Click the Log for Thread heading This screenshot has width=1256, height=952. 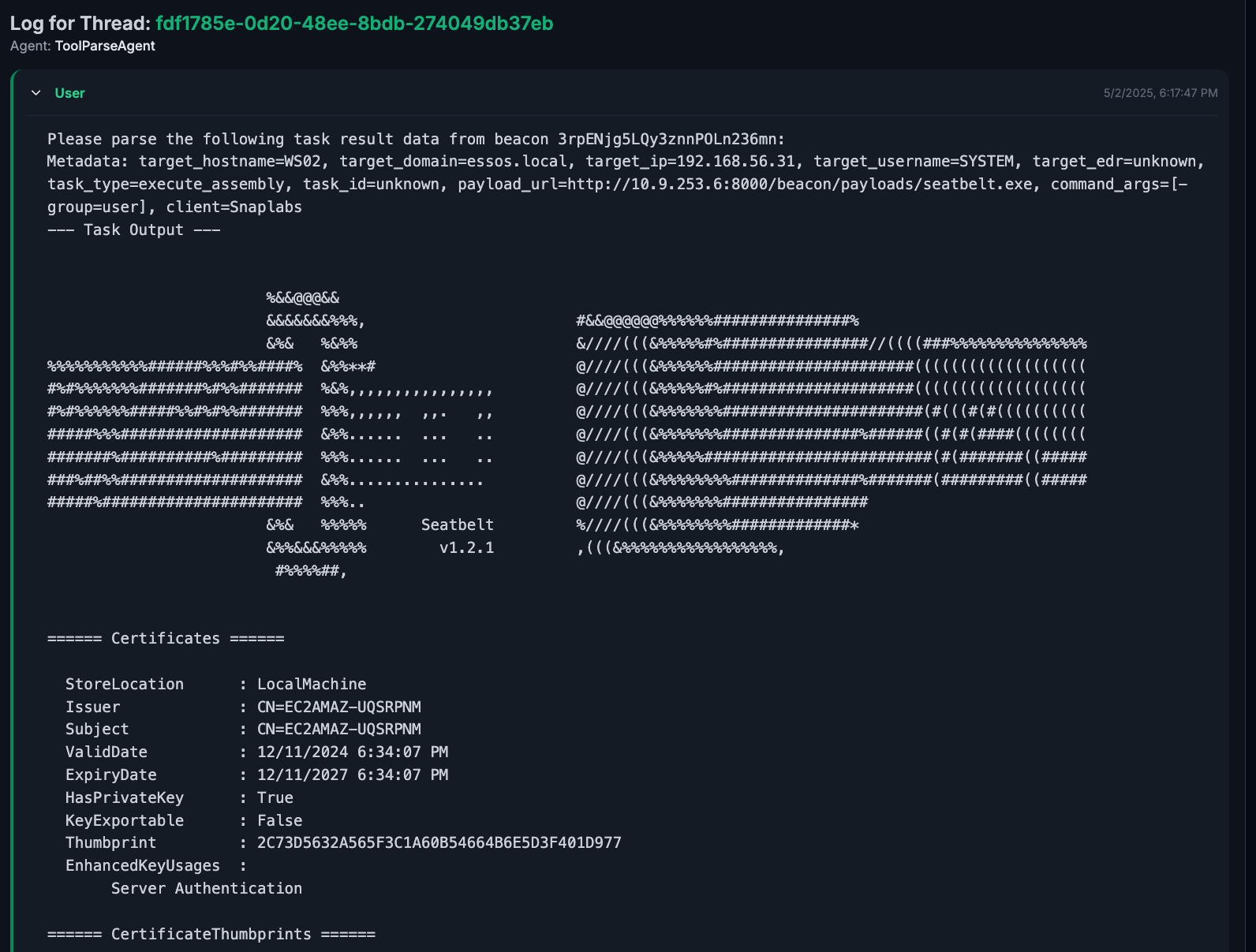pyautogui.click(x=80, y=24)
